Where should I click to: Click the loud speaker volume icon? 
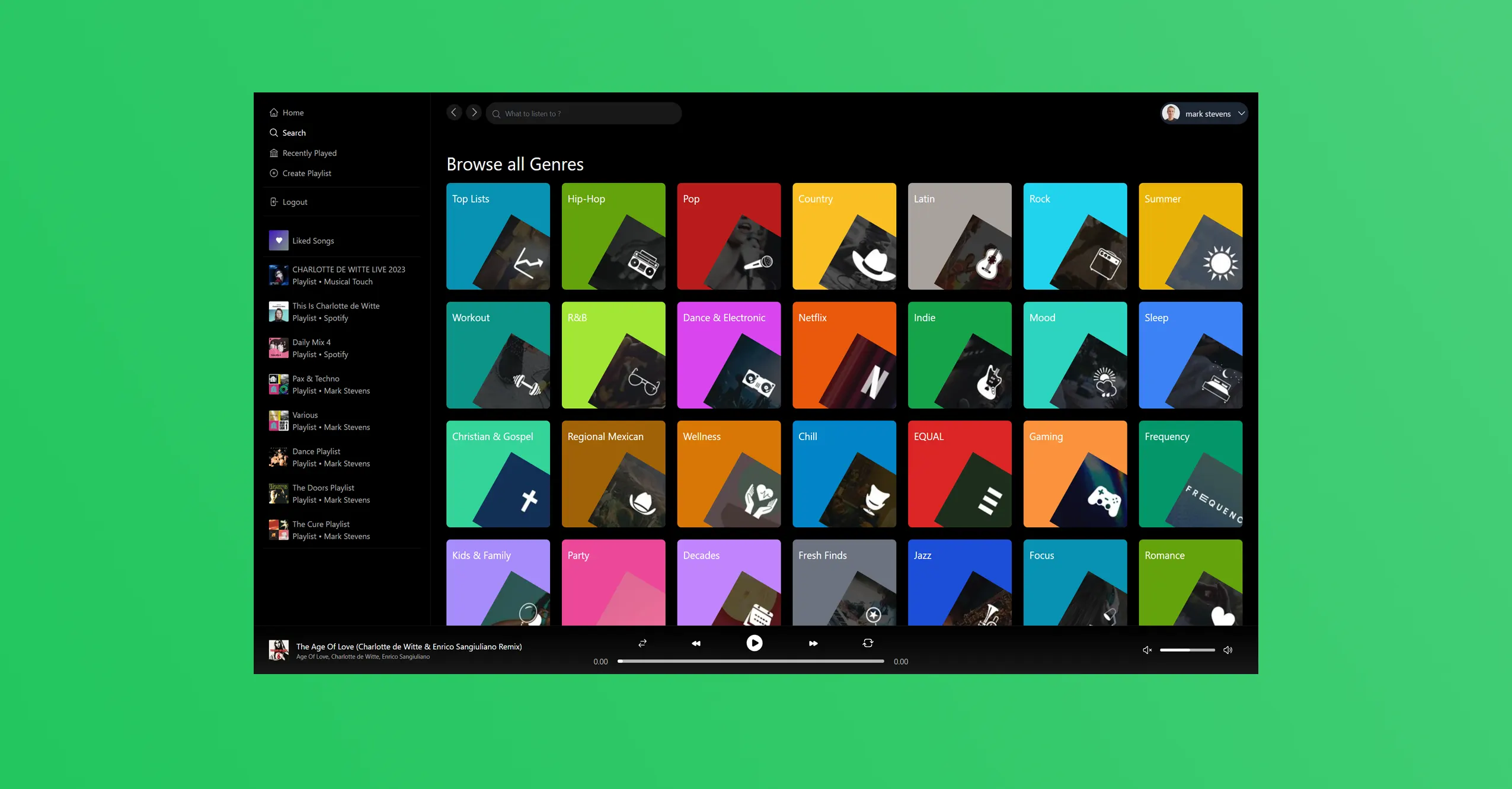pos(1228,650)
